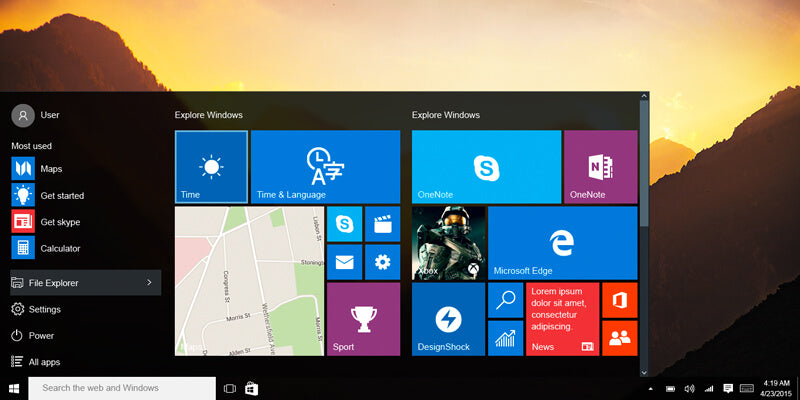Click the Power button in the Start menu
This screenshot has width=800, height=400.
40,336
